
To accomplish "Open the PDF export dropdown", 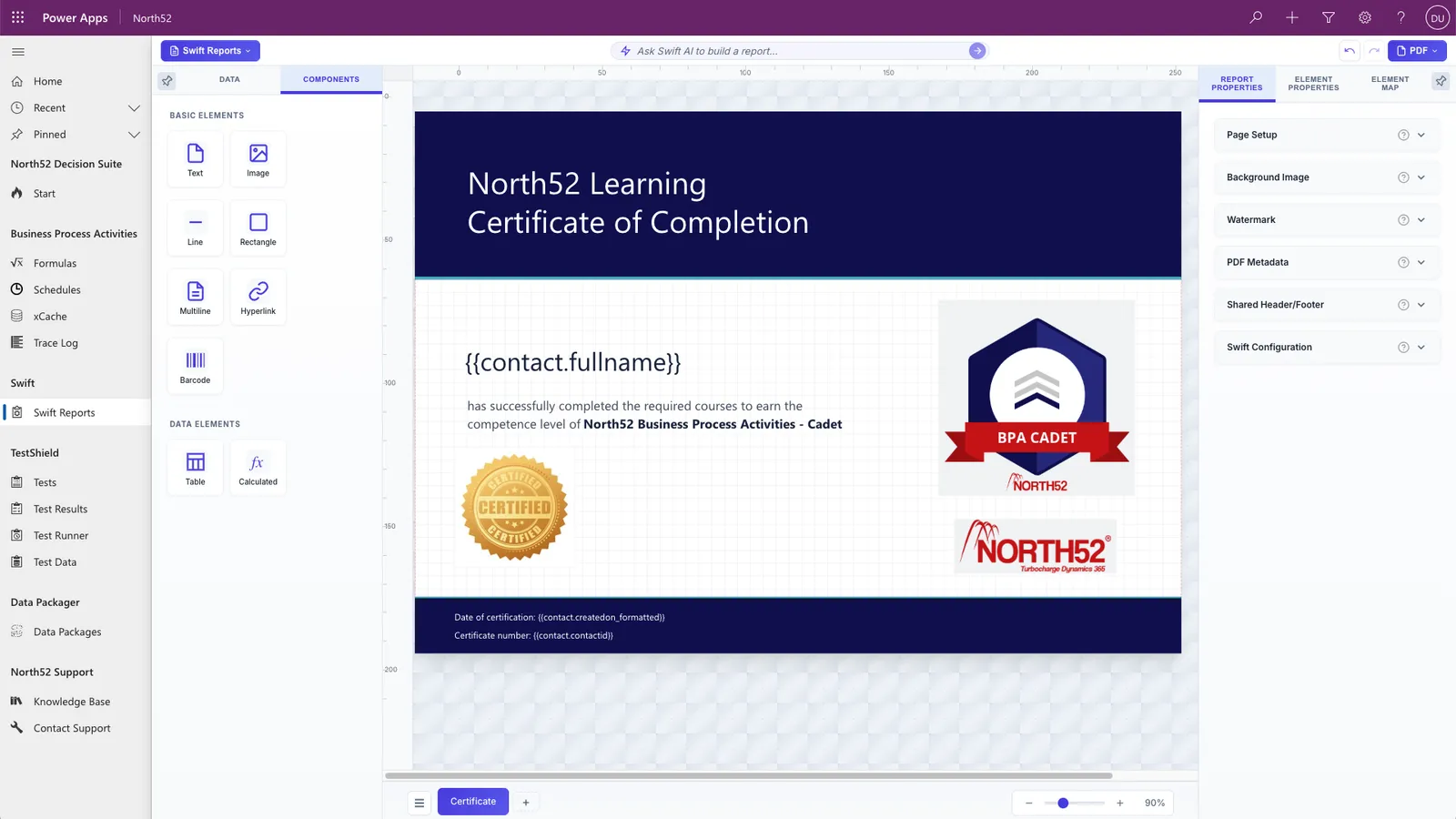I will [x=1417, y=51].
